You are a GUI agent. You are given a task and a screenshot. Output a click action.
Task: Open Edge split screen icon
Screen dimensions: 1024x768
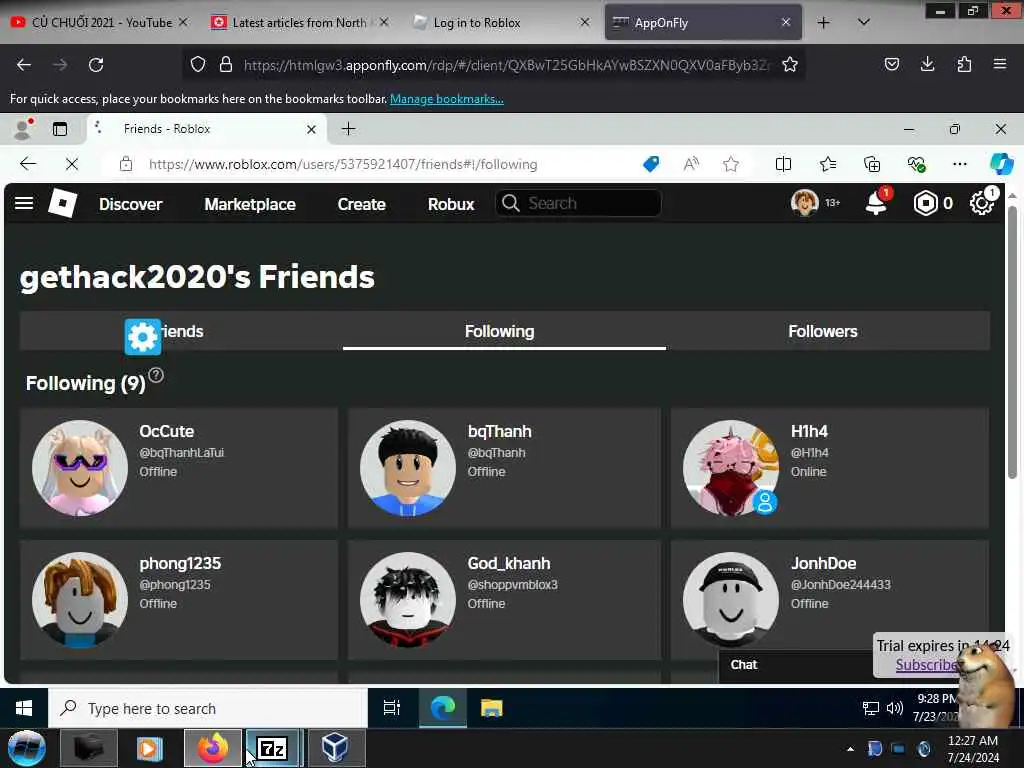(783, 164)
